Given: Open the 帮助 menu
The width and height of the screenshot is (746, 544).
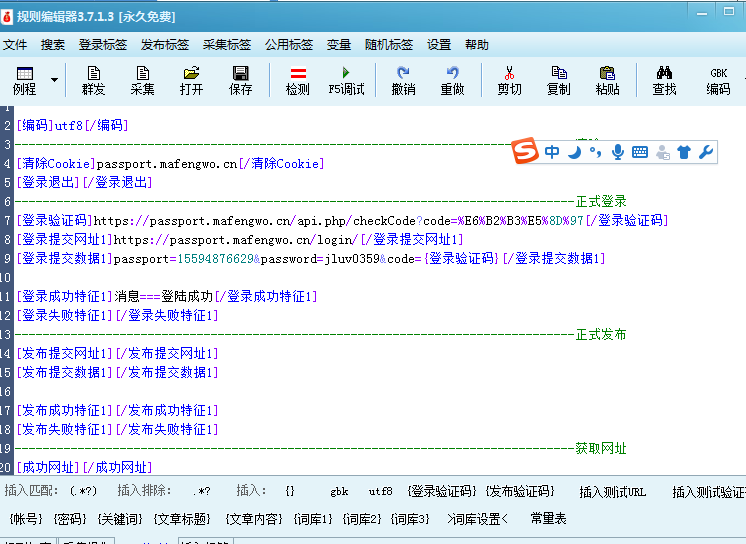Looking at the screenshot, I should coord(477,45).
